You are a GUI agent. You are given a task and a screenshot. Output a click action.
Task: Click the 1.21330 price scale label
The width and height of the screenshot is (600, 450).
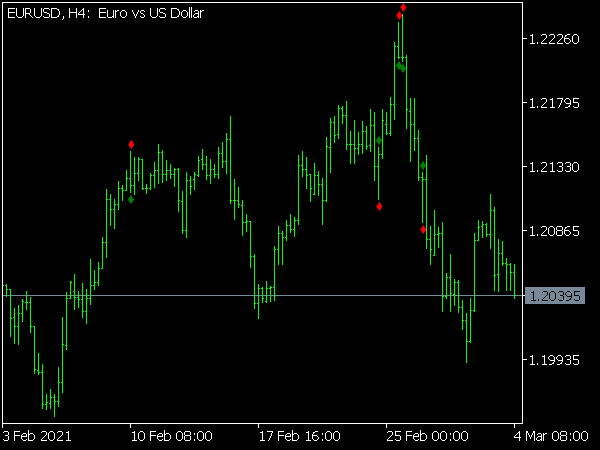[x=554, y=167]
